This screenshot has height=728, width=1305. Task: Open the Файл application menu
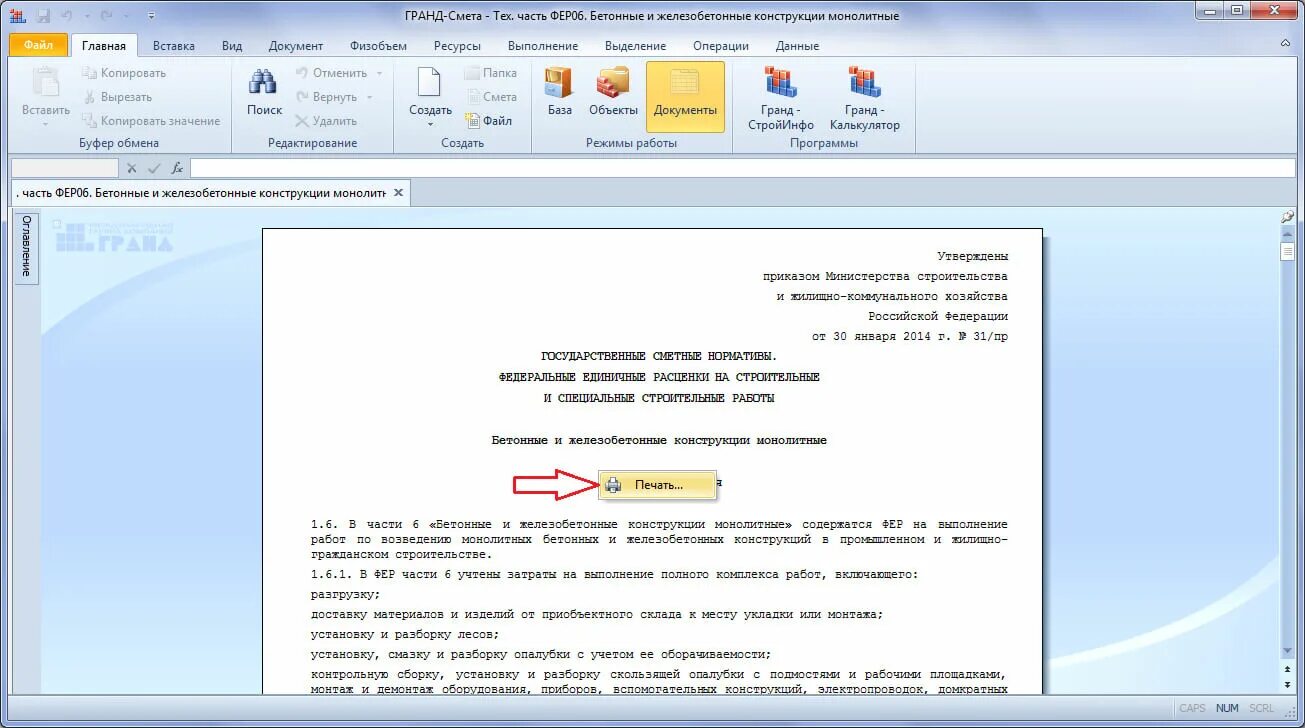coord(38,45)
